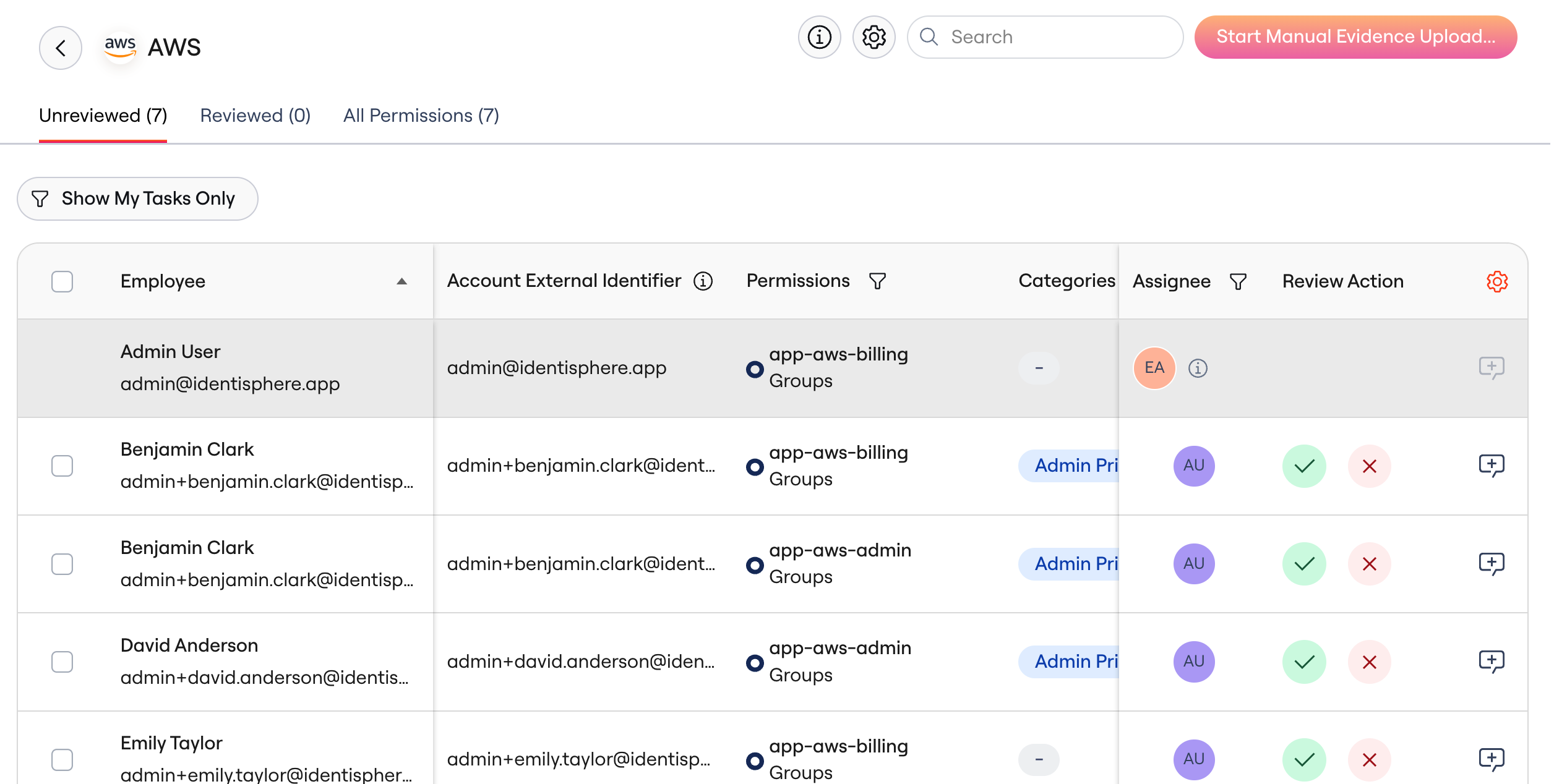Check David Anderson's row checkbox
The image size is (1554, 784).
click(62, 662)
